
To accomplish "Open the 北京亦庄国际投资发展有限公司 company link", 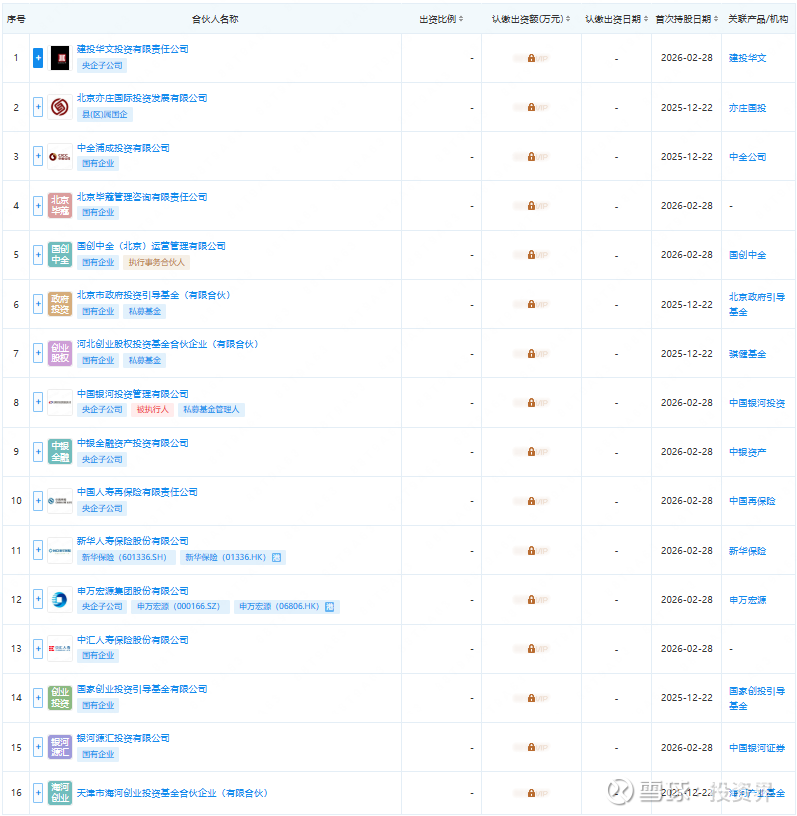I will pos(142,98).
